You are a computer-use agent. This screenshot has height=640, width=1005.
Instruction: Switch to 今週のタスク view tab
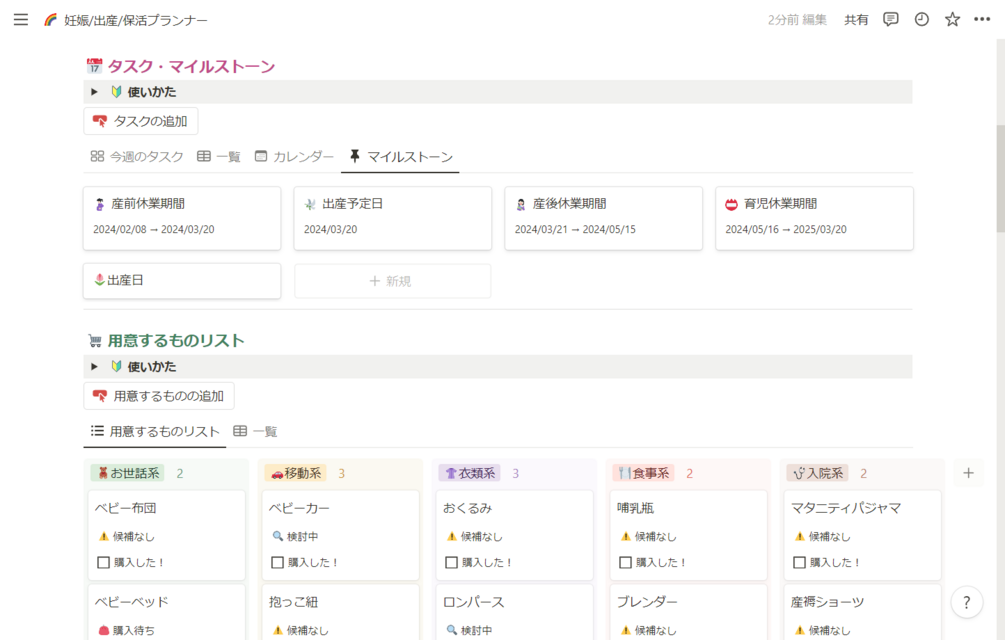click(137, 157)
